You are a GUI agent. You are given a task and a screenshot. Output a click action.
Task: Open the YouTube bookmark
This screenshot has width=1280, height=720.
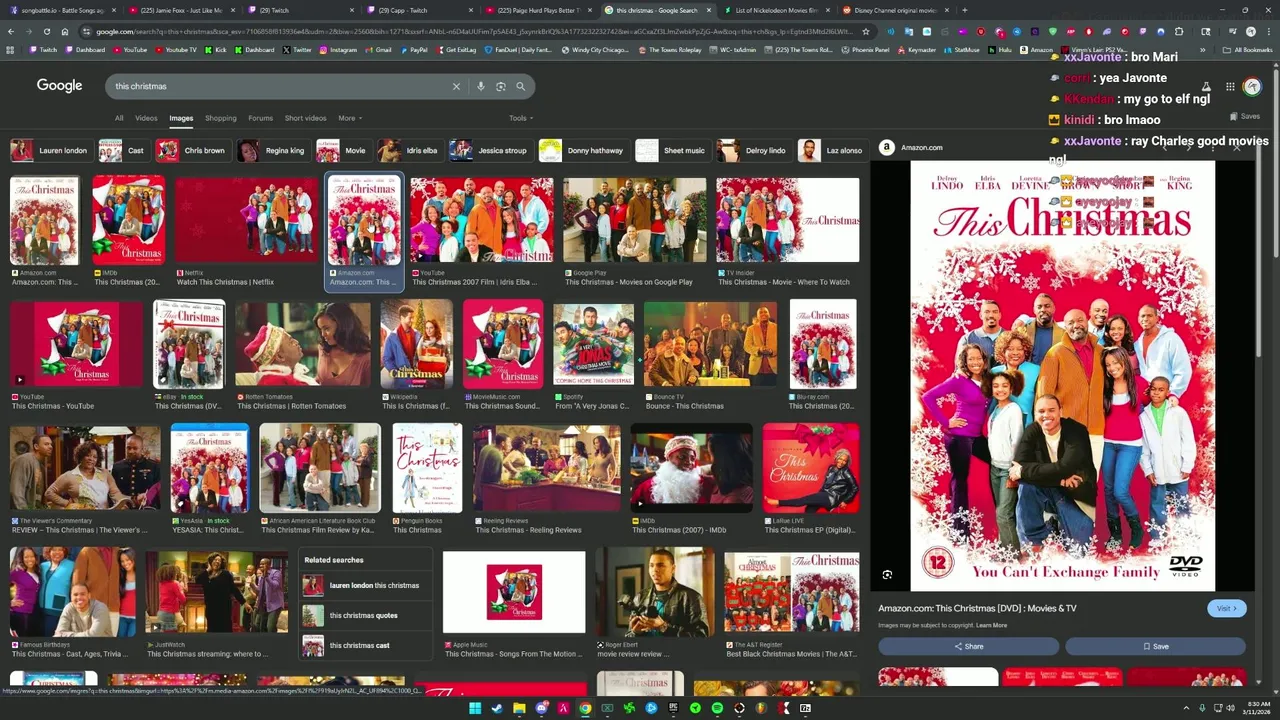click(x=130, y=49)
